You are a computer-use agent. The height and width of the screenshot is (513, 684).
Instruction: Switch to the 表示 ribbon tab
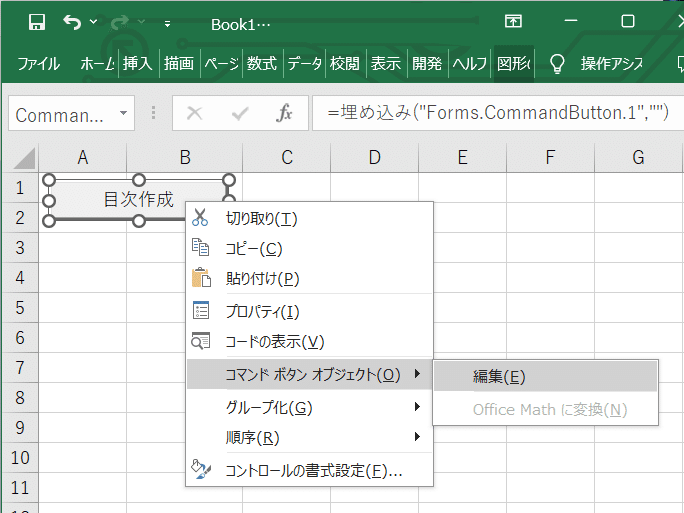386,64
